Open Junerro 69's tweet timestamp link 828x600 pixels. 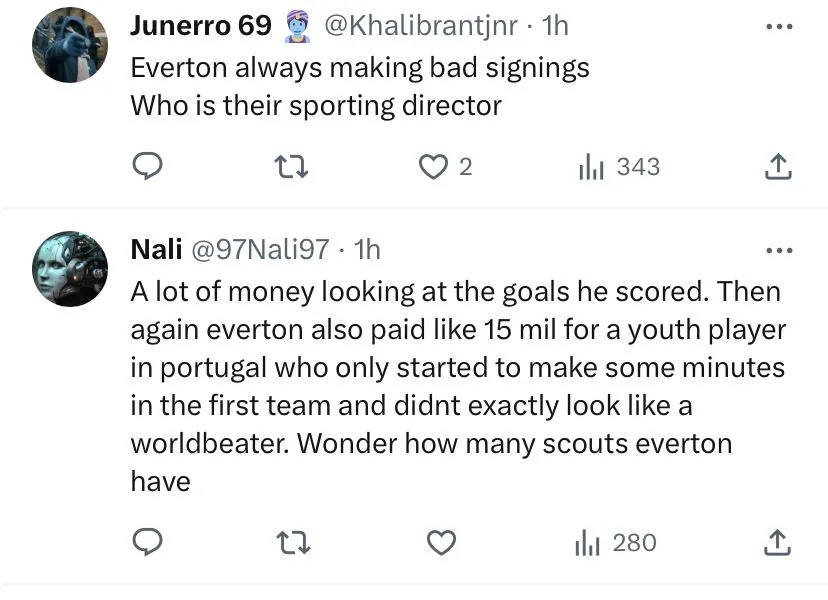click(554, 27)
